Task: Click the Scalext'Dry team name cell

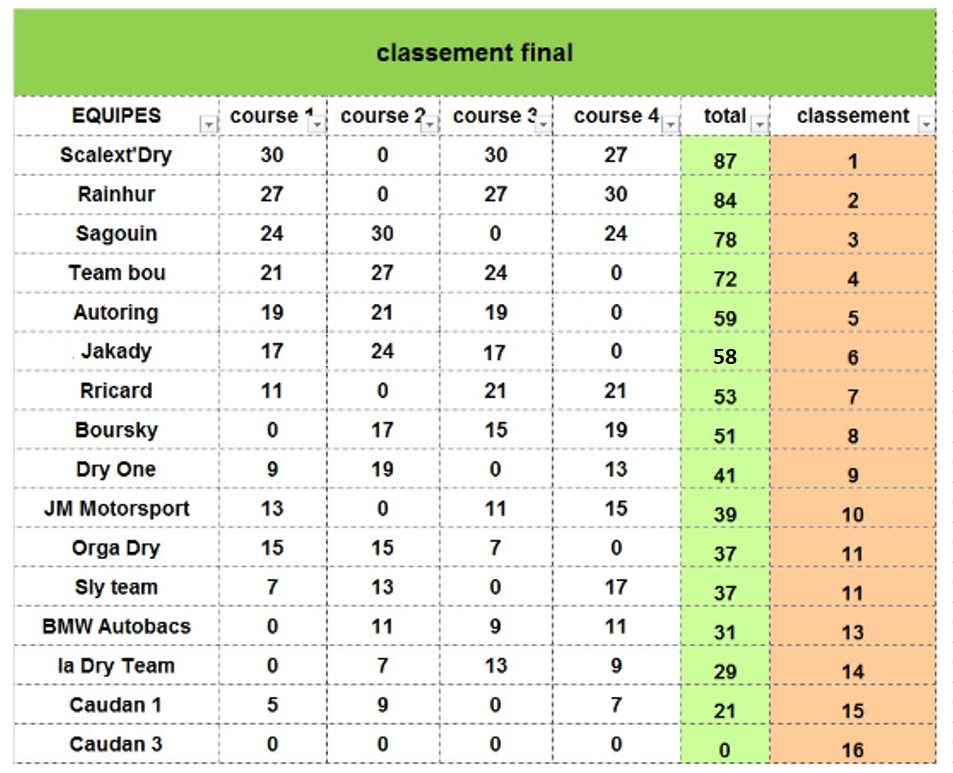Action: pos(116,155)
